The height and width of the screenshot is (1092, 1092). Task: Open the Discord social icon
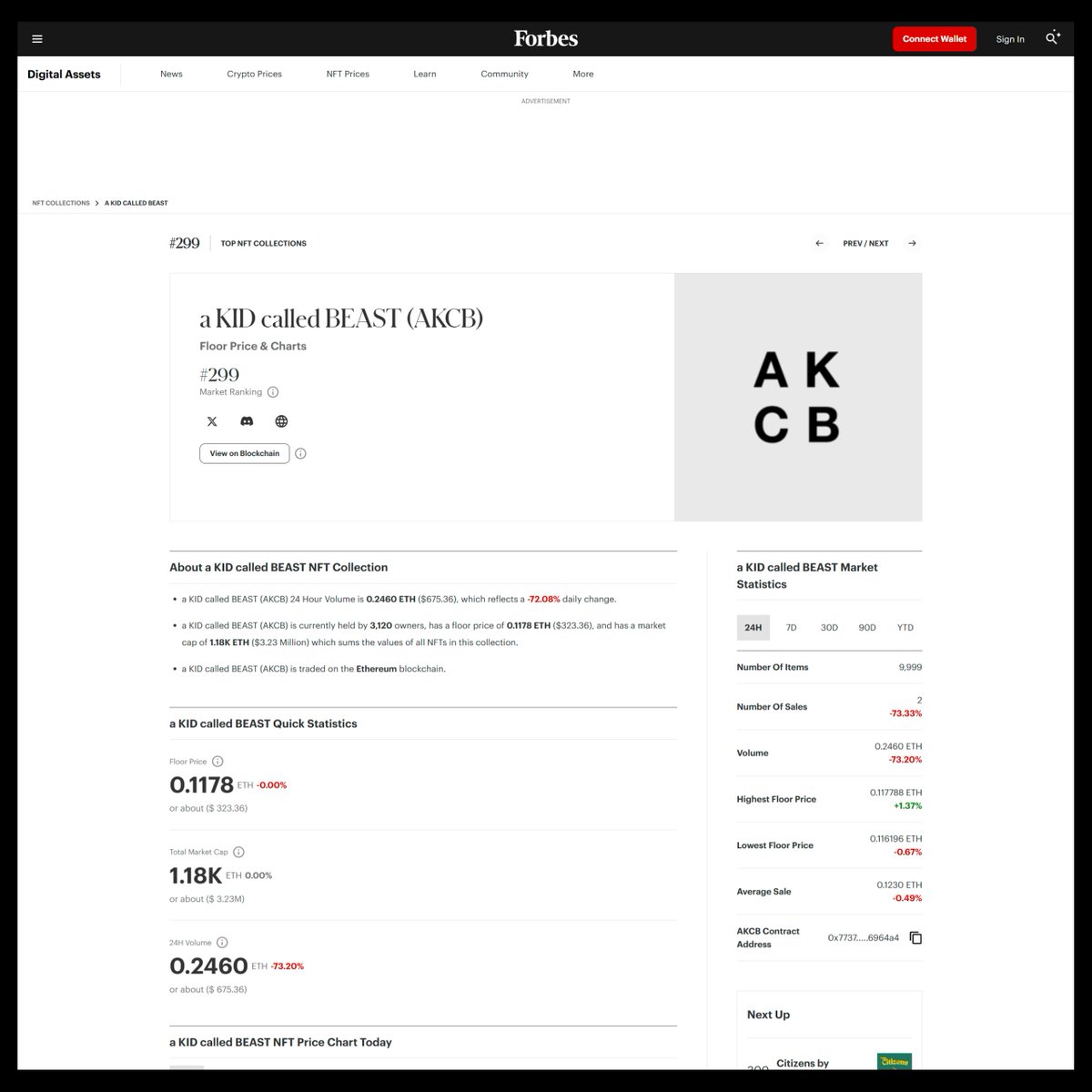click(x=247, y=421)
